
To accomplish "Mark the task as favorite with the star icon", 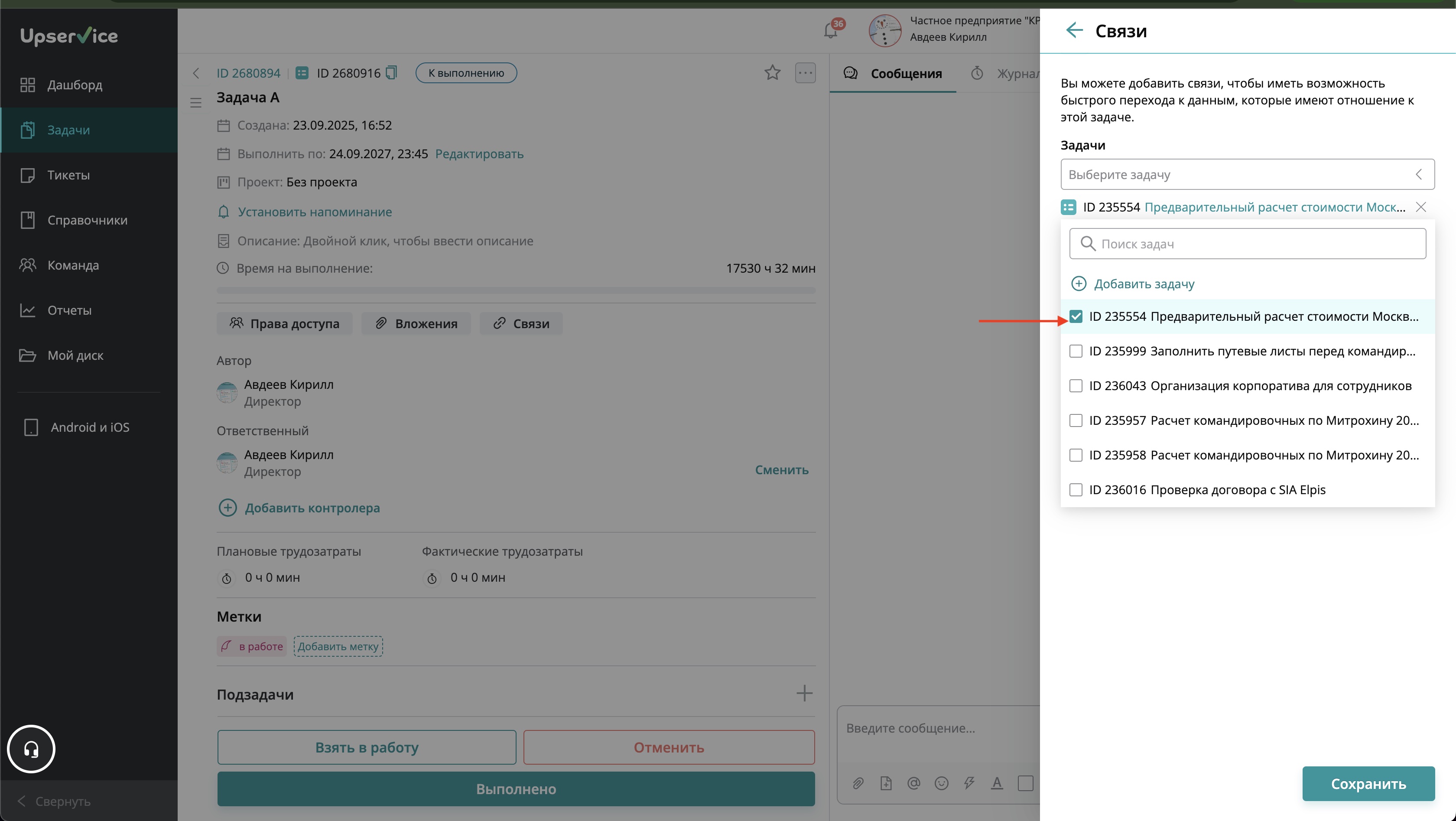I will pos(772,73).
